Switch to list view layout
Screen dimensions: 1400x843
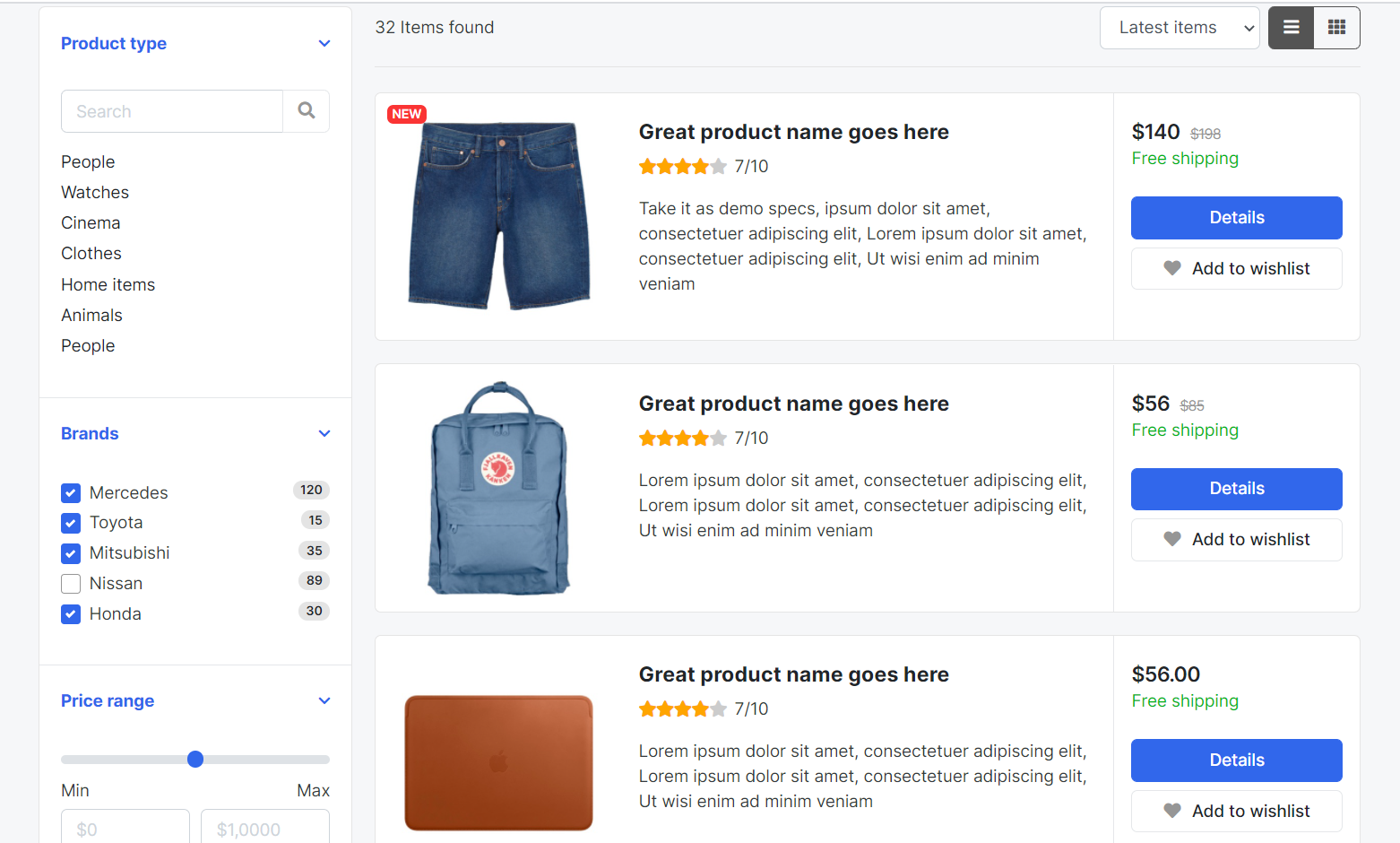[1291, 28]
